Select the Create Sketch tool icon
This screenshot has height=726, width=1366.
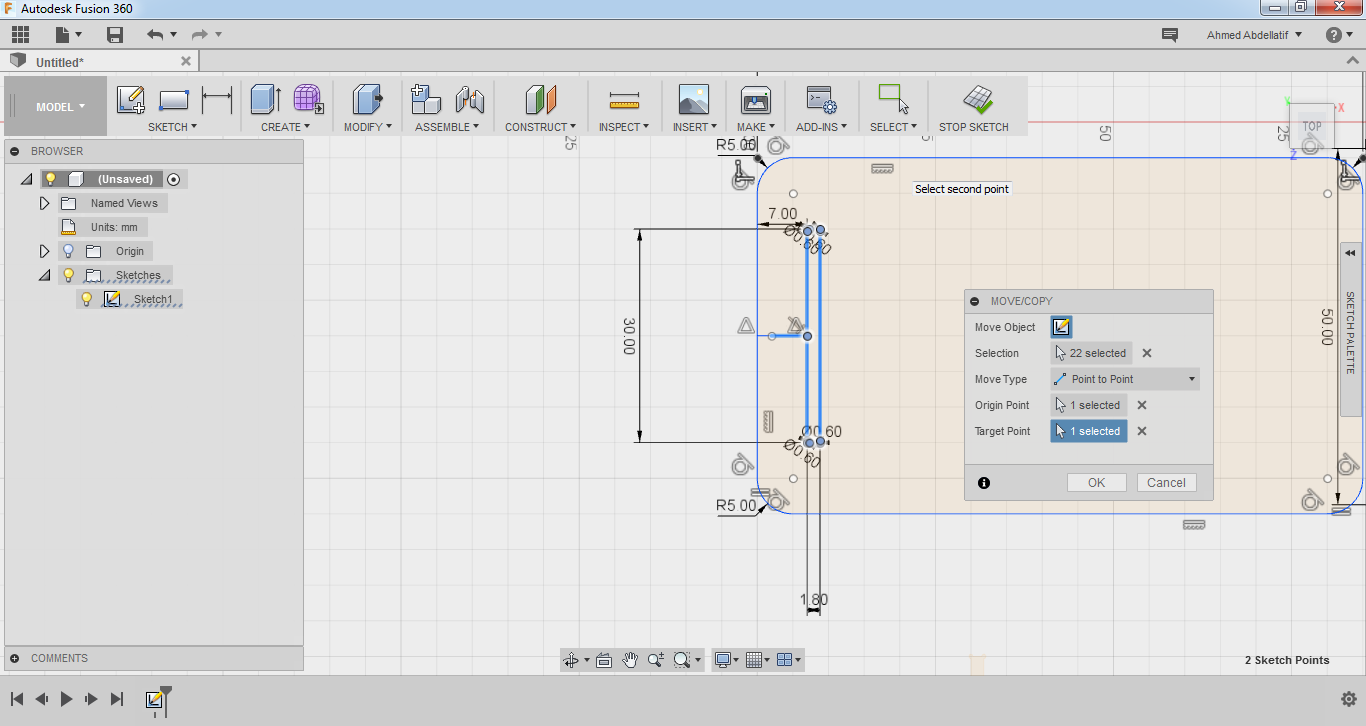[131, 99]
